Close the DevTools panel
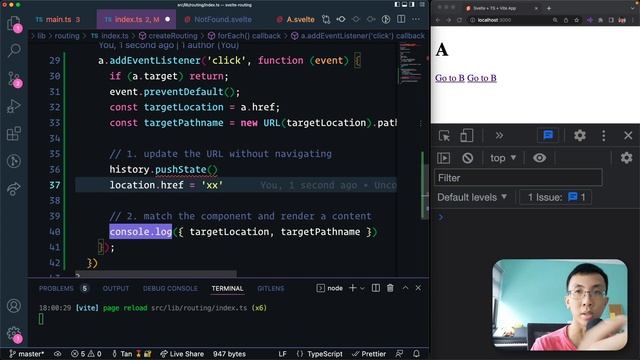The image size is (640, 360). point(628,136)
